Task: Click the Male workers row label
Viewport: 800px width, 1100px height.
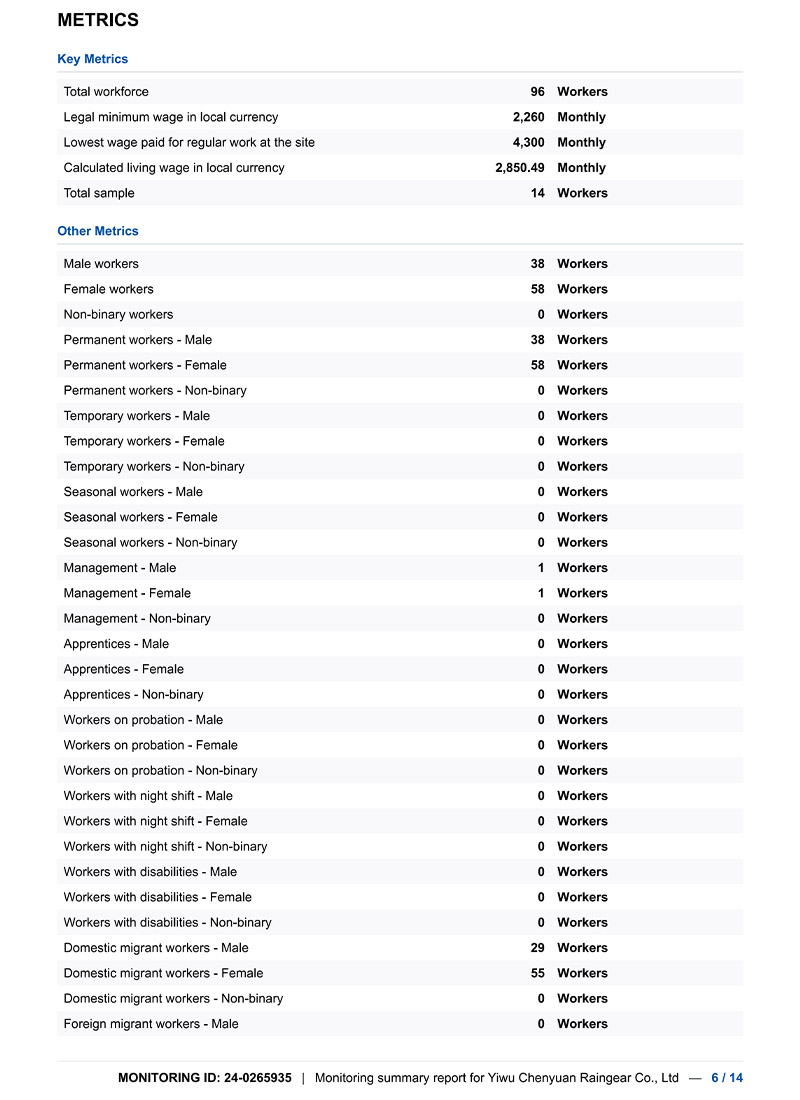Action: click(x=101, y=264)
